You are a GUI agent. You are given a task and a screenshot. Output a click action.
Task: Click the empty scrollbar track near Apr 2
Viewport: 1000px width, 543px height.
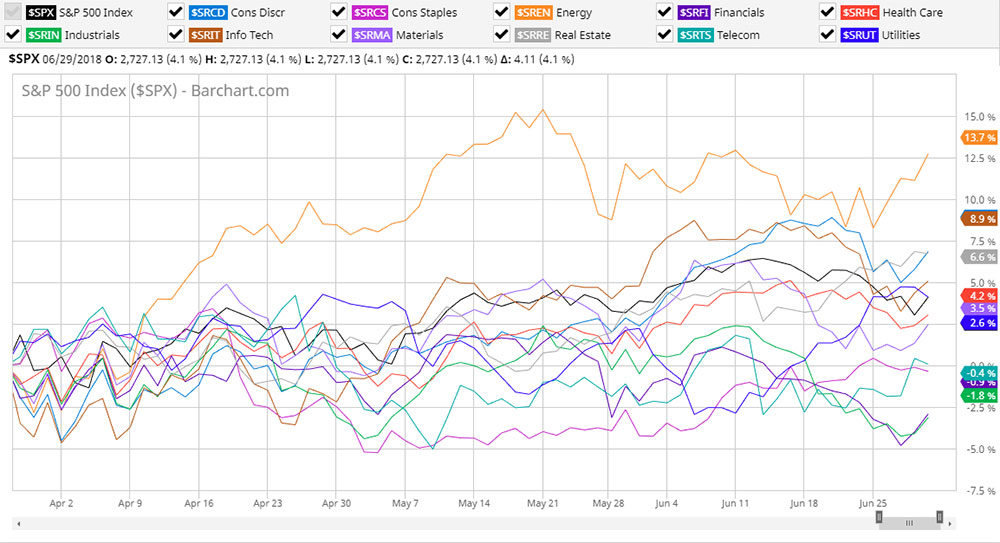[x=60, y=522]
